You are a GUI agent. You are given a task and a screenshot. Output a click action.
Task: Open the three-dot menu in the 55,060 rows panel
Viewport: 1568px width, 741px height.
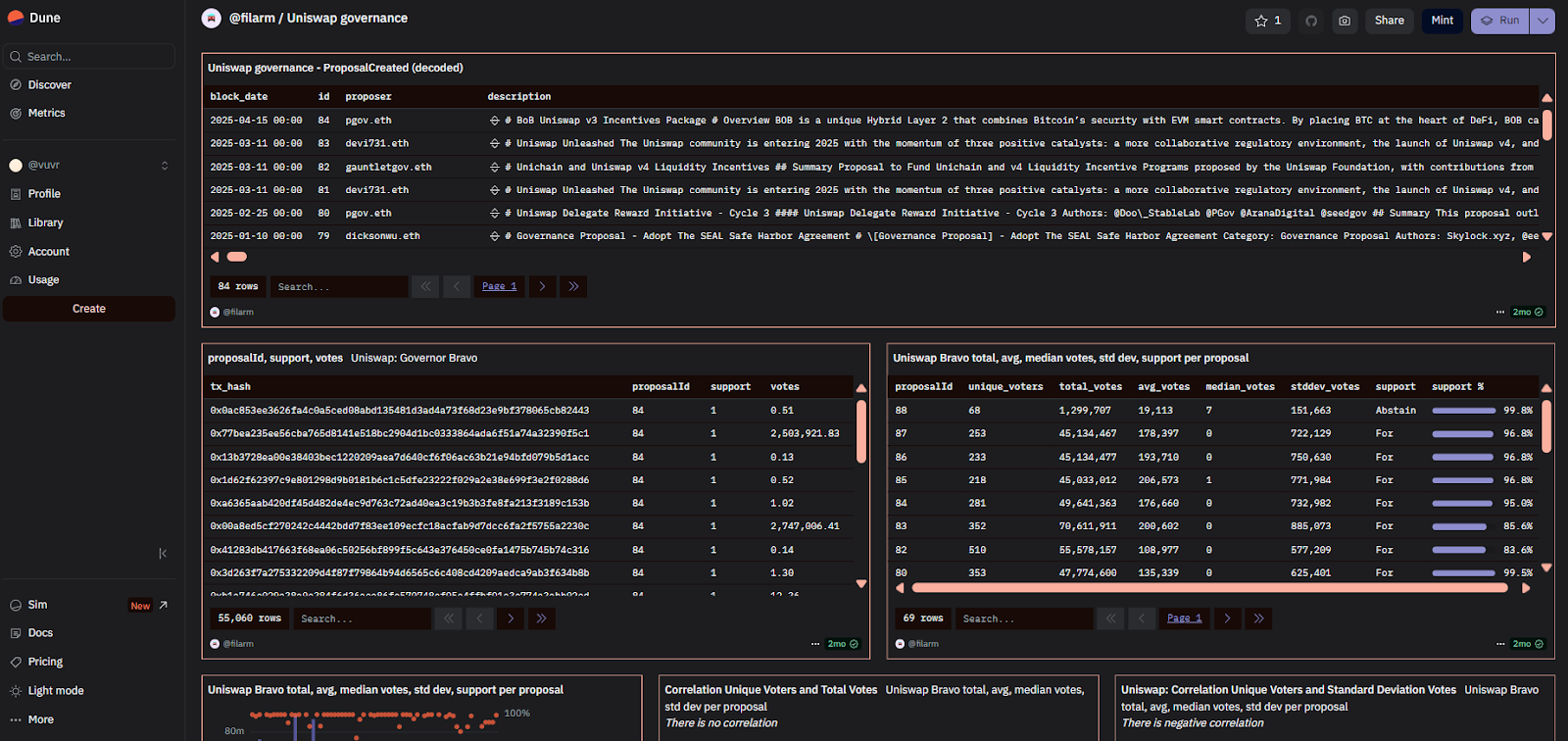(x=815, y=644)
